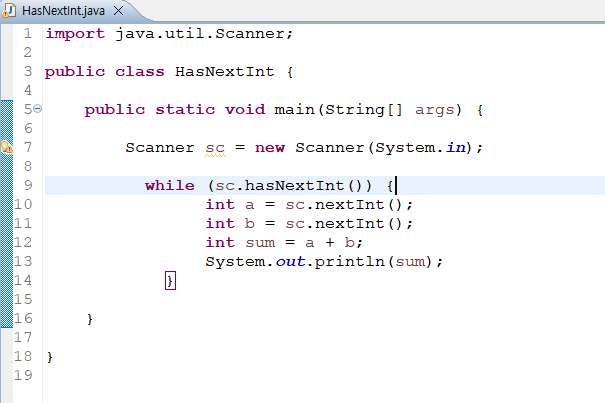The height and width of the screenshot is (403, 605).
Task: Click line number 19 in the gutter
Action: [23, 375]
